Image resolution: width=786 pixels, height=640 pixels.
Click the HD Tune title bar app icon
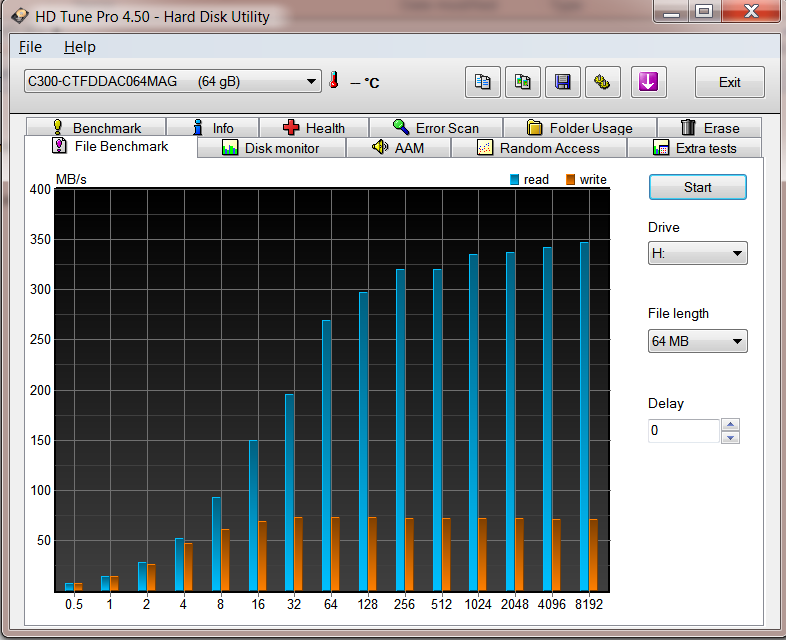click(x=20, y=16)
